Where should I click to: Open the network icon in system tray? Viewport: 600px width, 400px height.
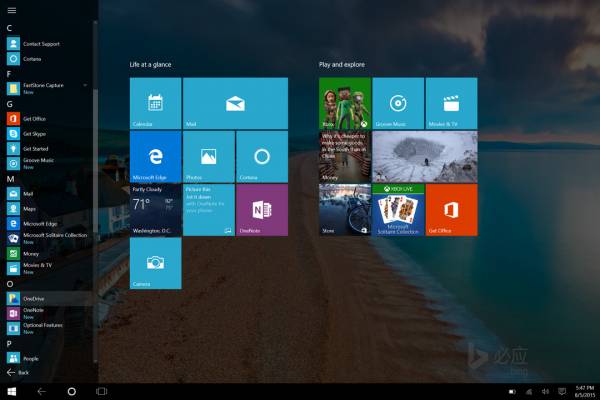[x=529, y=392]
